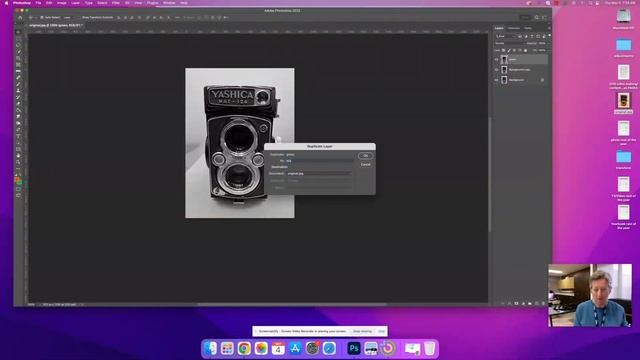Toggle Show Transform Controls checkbox
This screenshot has width=640, height=360.
(80, 18)
